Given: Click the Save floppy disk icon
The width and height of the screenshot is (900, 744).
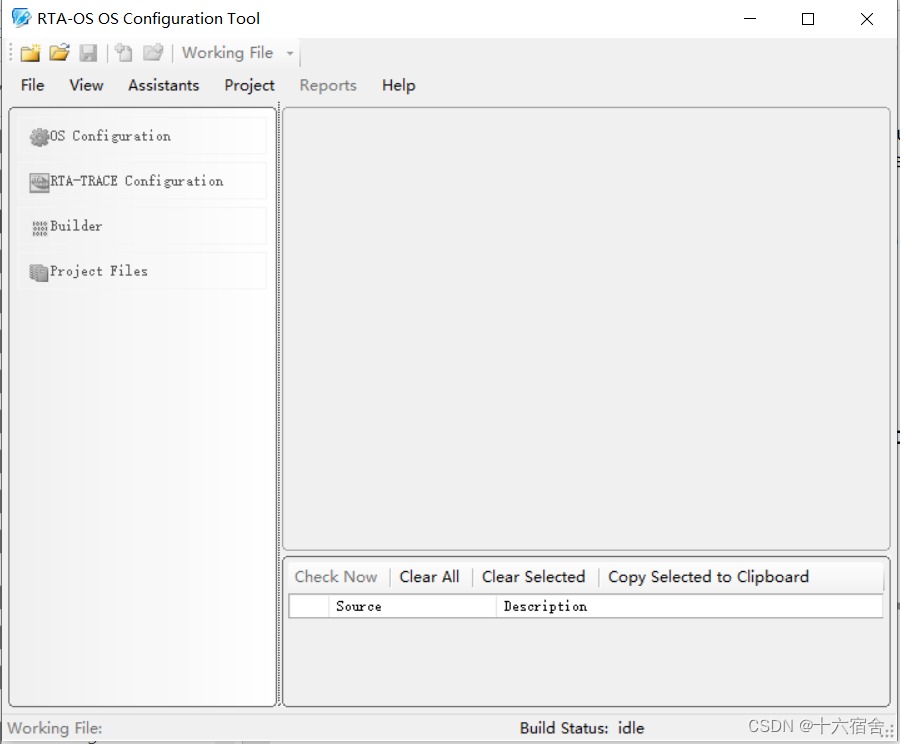Looking at the screenshot, I should coord(88,53).
